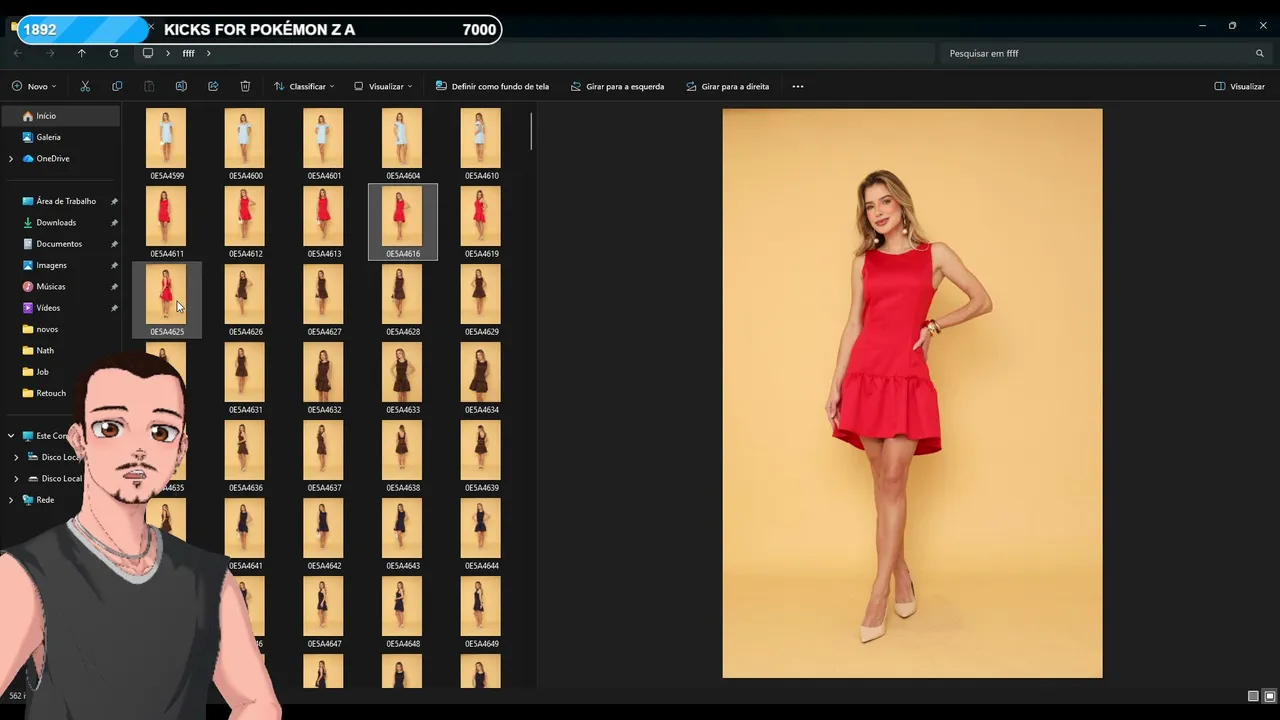Click the Delete trash icon in toolbar

tap(245, 86)
